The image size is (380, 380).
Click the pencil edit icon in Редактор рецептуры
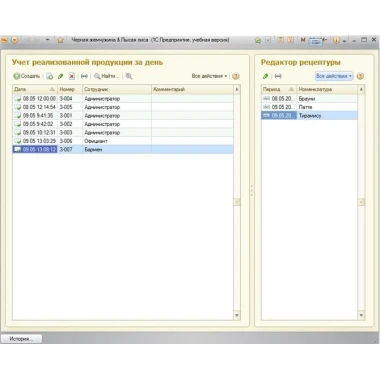pyautogui.click(x=266, y=76)
